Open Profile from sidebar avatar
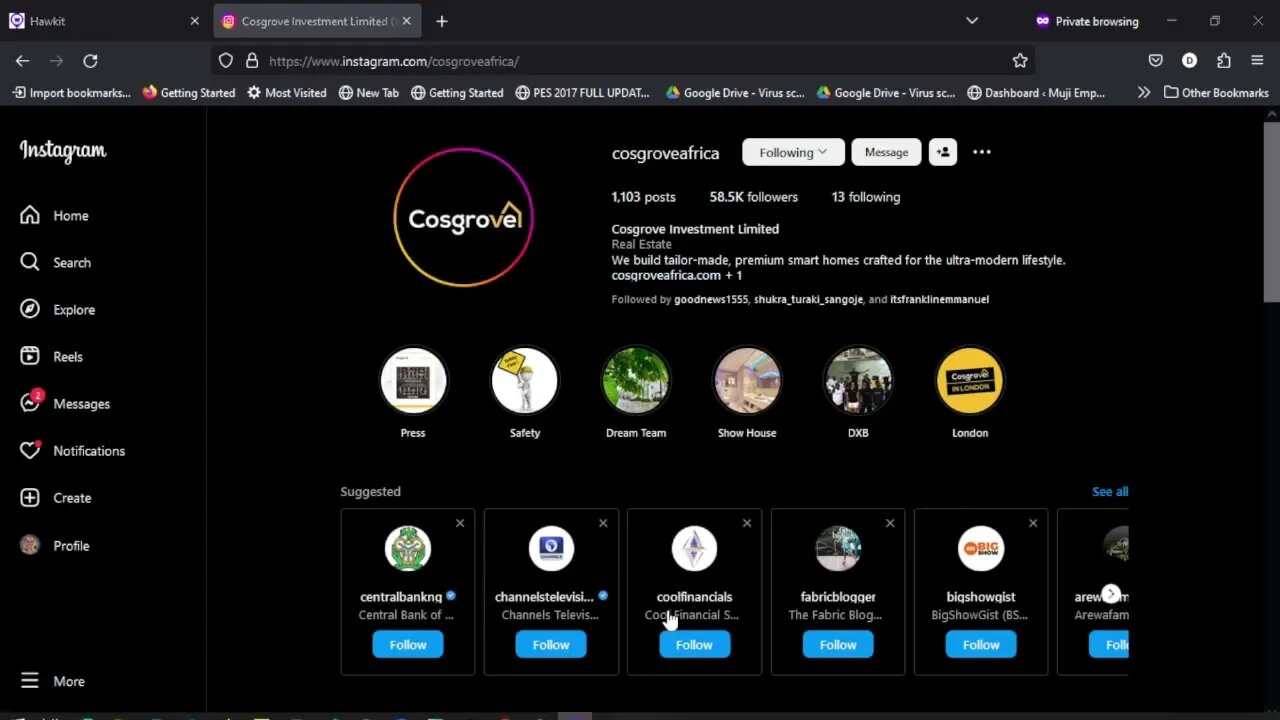 click(x=56, y=545)
